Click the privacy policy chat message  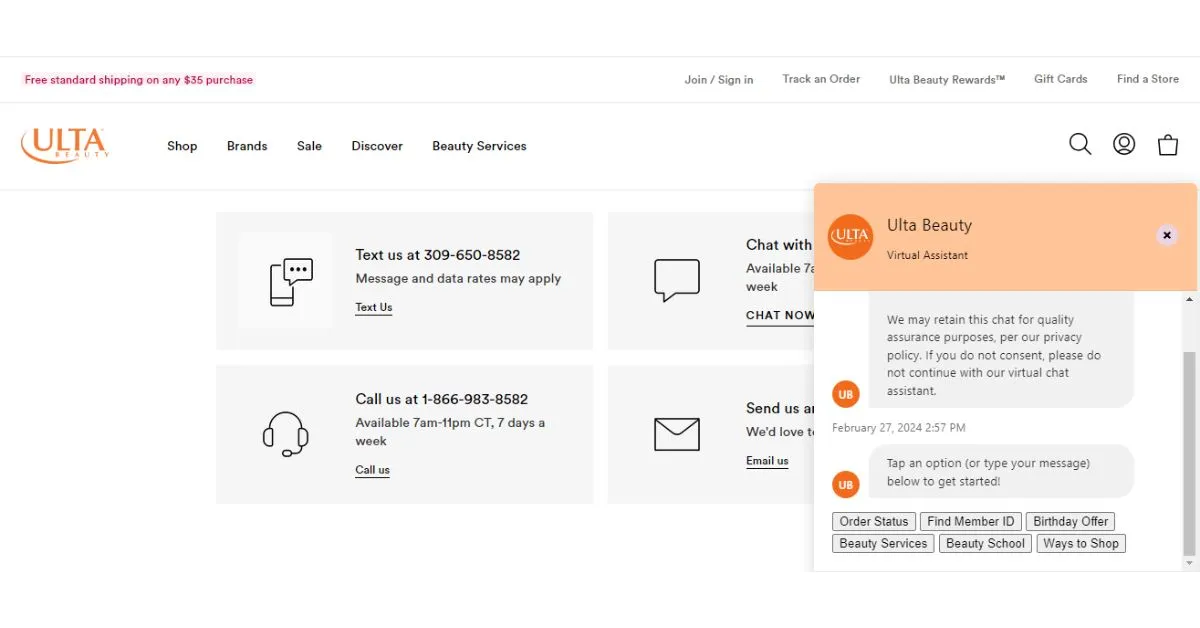point(1001,350)
